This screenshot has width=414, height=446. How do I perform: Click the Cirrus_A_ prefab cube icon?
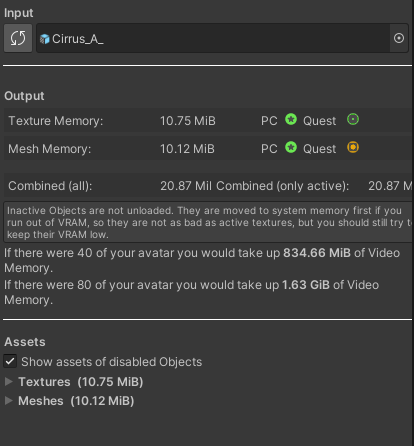tap(45, 39)
